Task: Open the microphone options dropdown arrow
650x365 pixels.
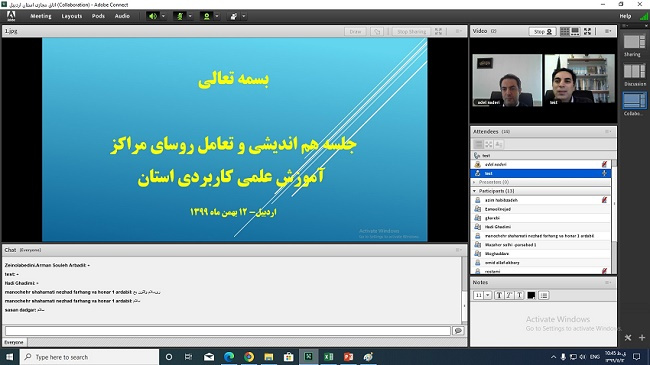Action: pyautogui.click(x=190, y=16)
